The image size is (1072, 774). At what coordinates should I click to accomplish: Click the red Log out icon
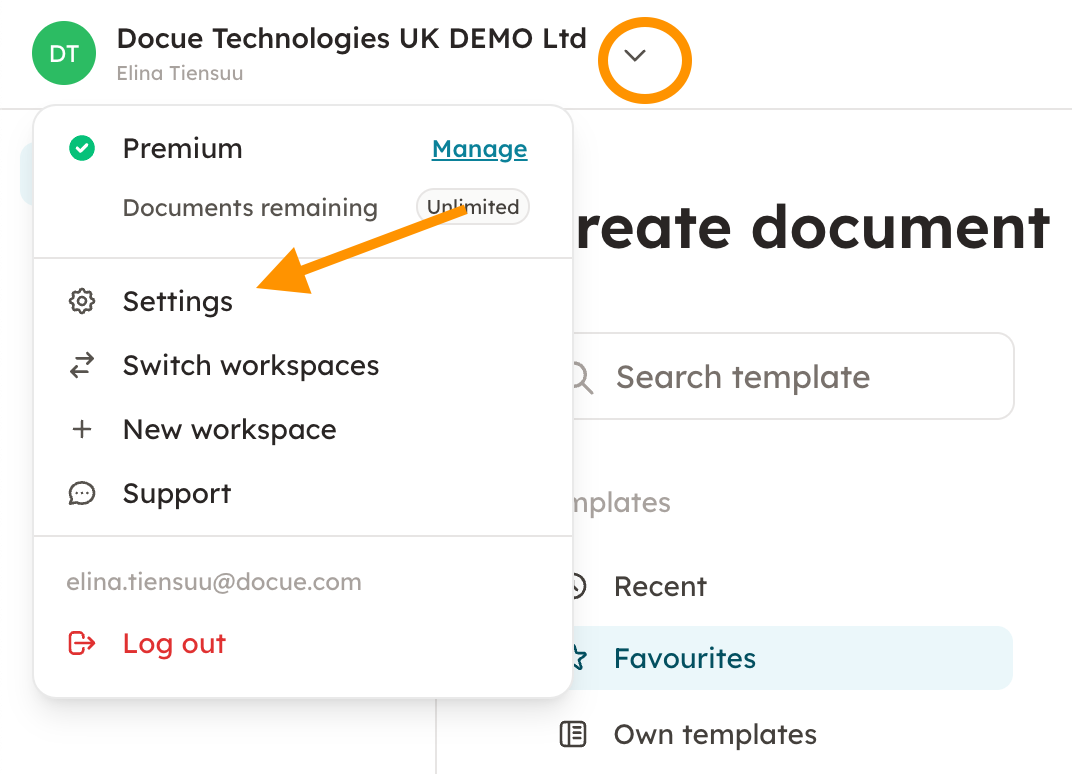click(82, 643)
